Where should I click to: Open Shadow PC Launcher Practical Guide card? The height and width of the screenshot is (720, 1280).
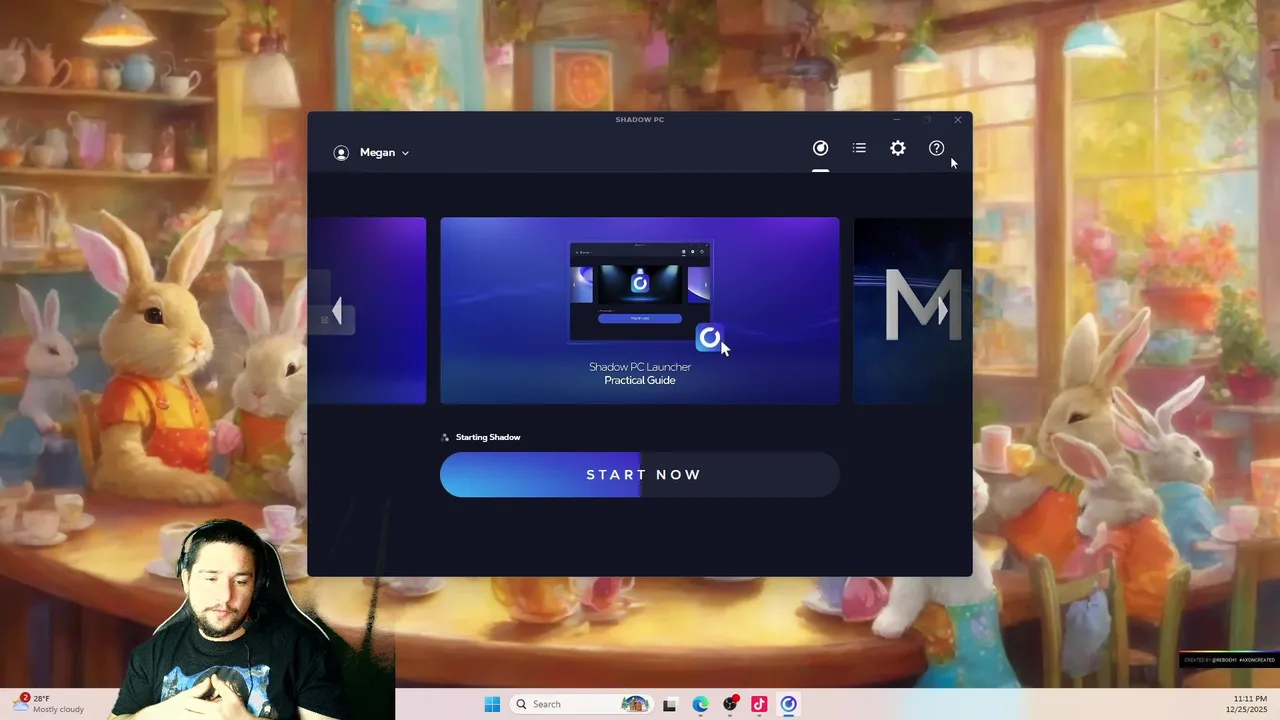[640, 311]
